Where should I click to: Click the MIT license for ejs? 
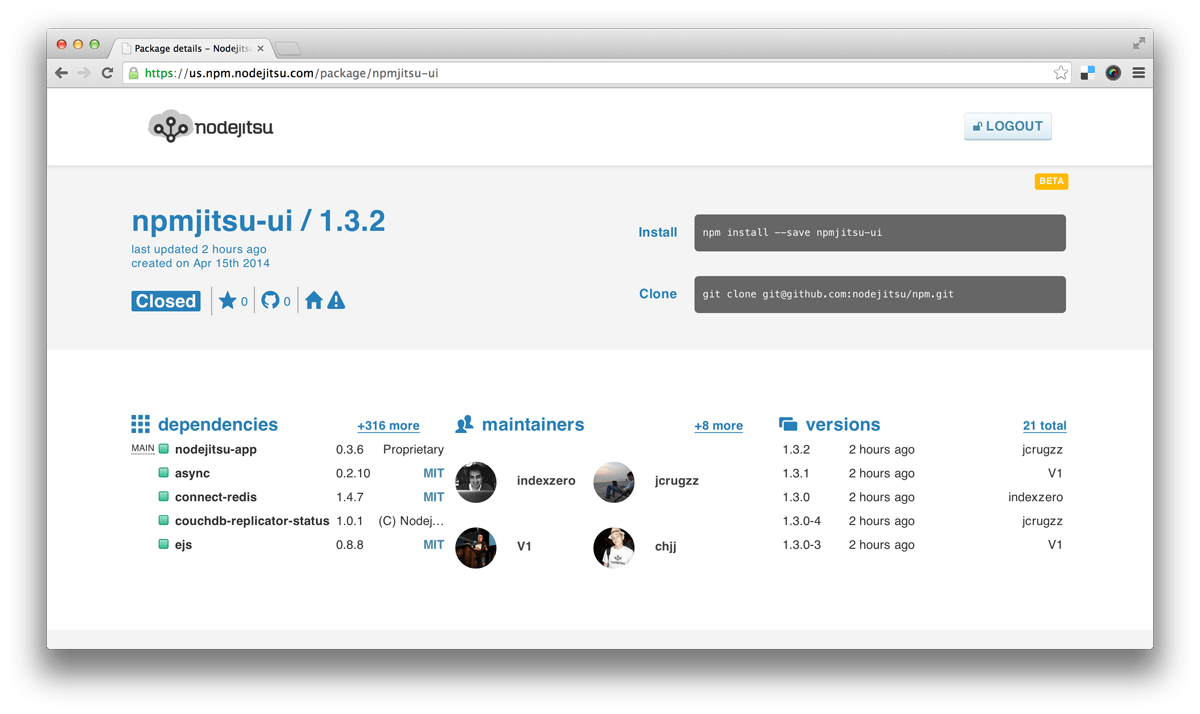(433, 545)
